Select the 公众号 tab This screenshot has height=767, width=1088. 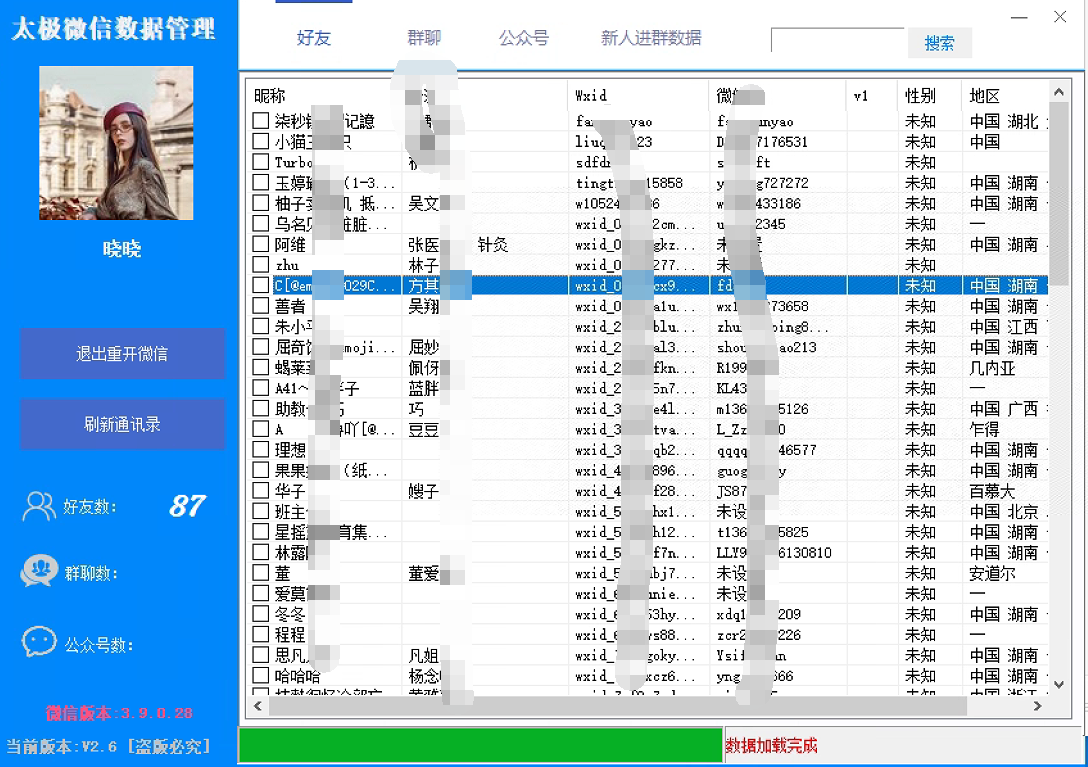[524, 36]
